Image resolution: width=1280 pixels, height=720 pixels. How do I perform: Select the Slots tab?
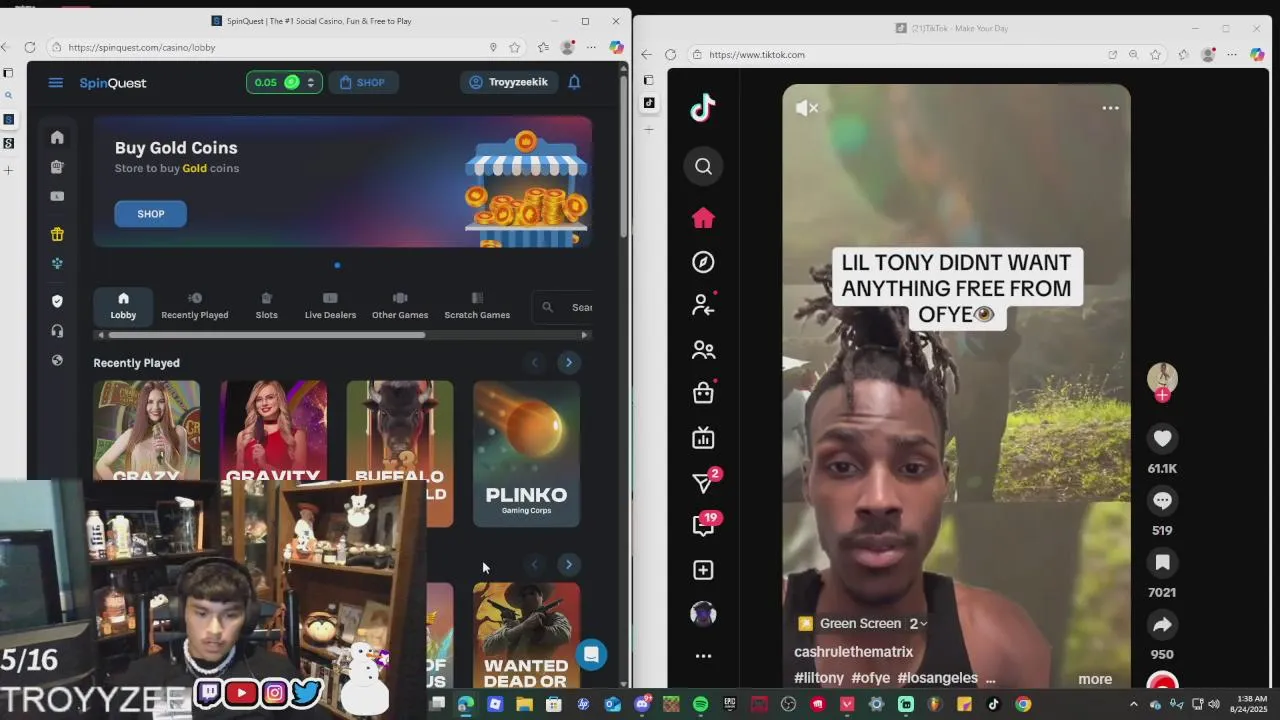266,306
